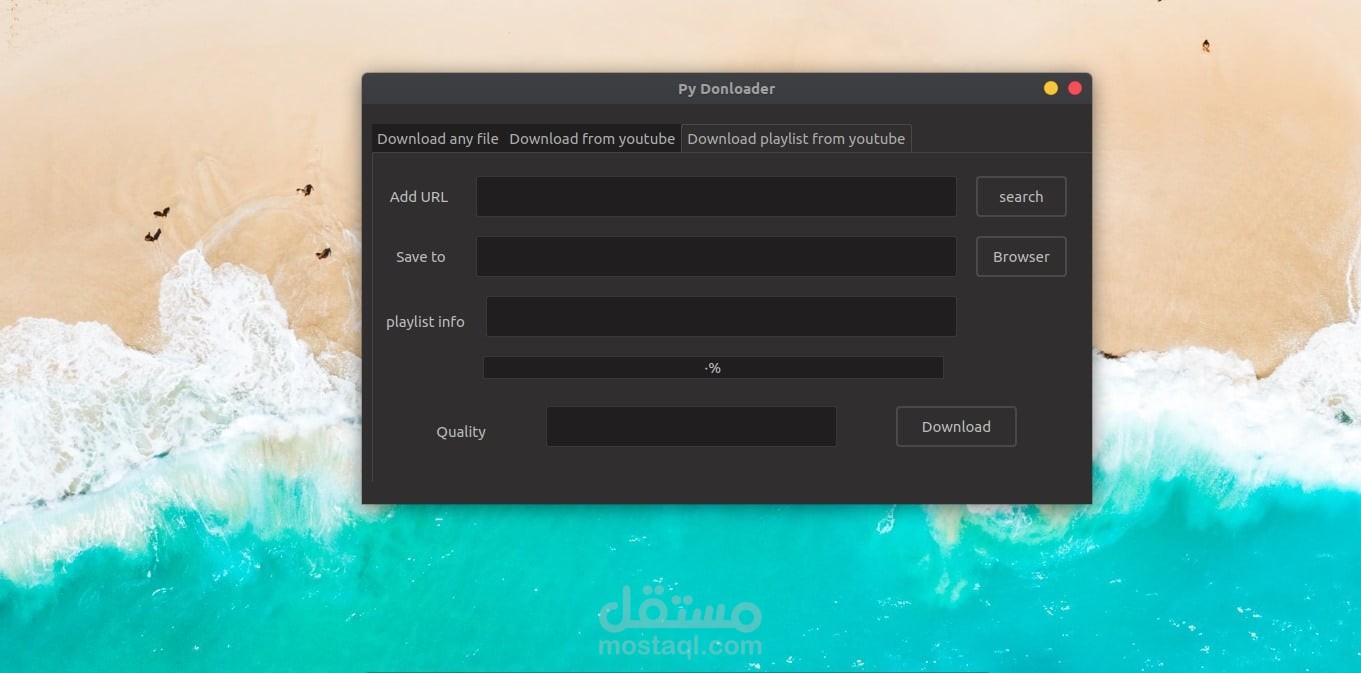Close Py Donloader with the red button
Screen dimensions: 1361x673
(1075, 88)
